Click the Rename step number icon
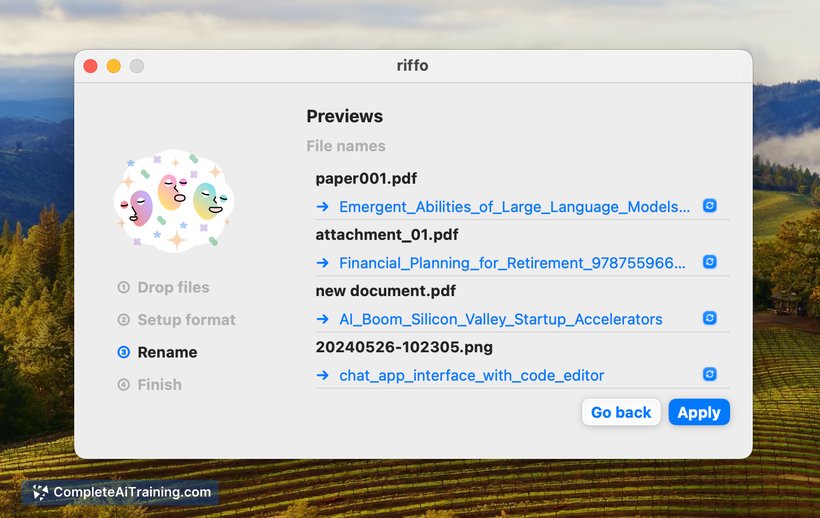 tap(123, 352)
